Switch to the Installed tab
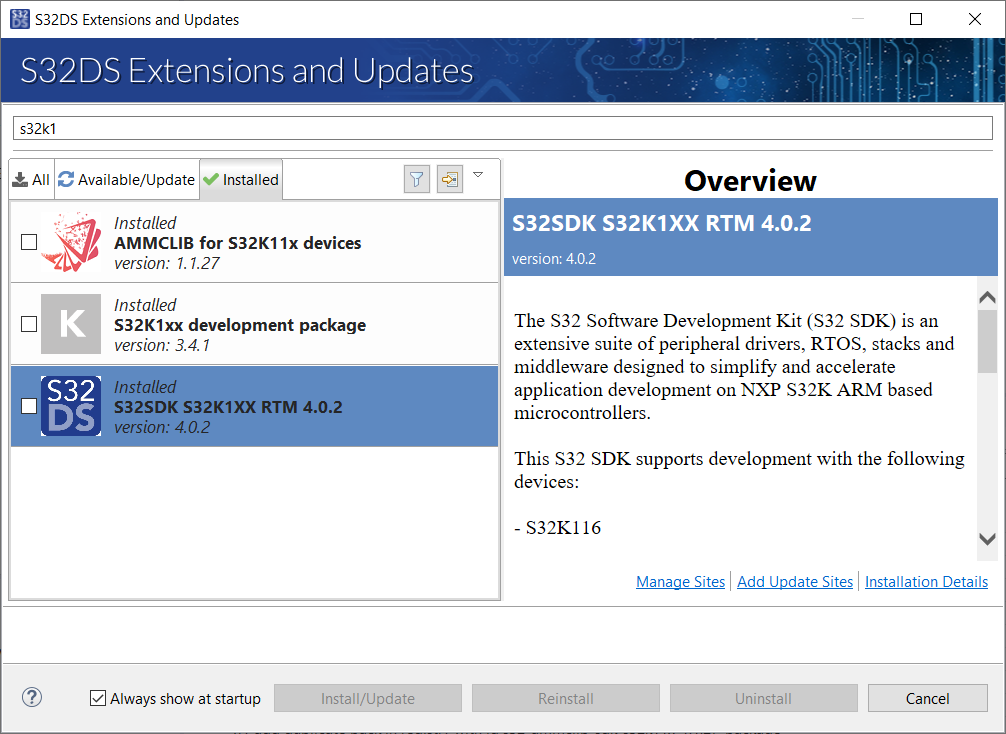Viewport: 1006px width, 734px height. coord(240,179)
